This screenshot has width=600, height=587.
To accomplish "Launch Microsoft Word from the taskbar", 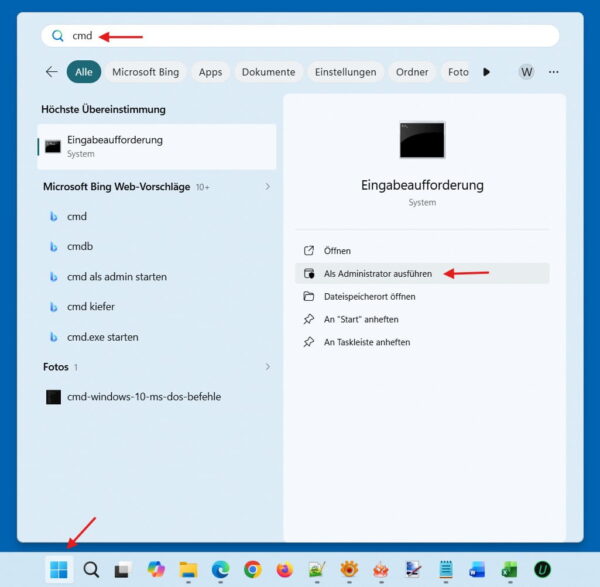I will pos(477,569).
